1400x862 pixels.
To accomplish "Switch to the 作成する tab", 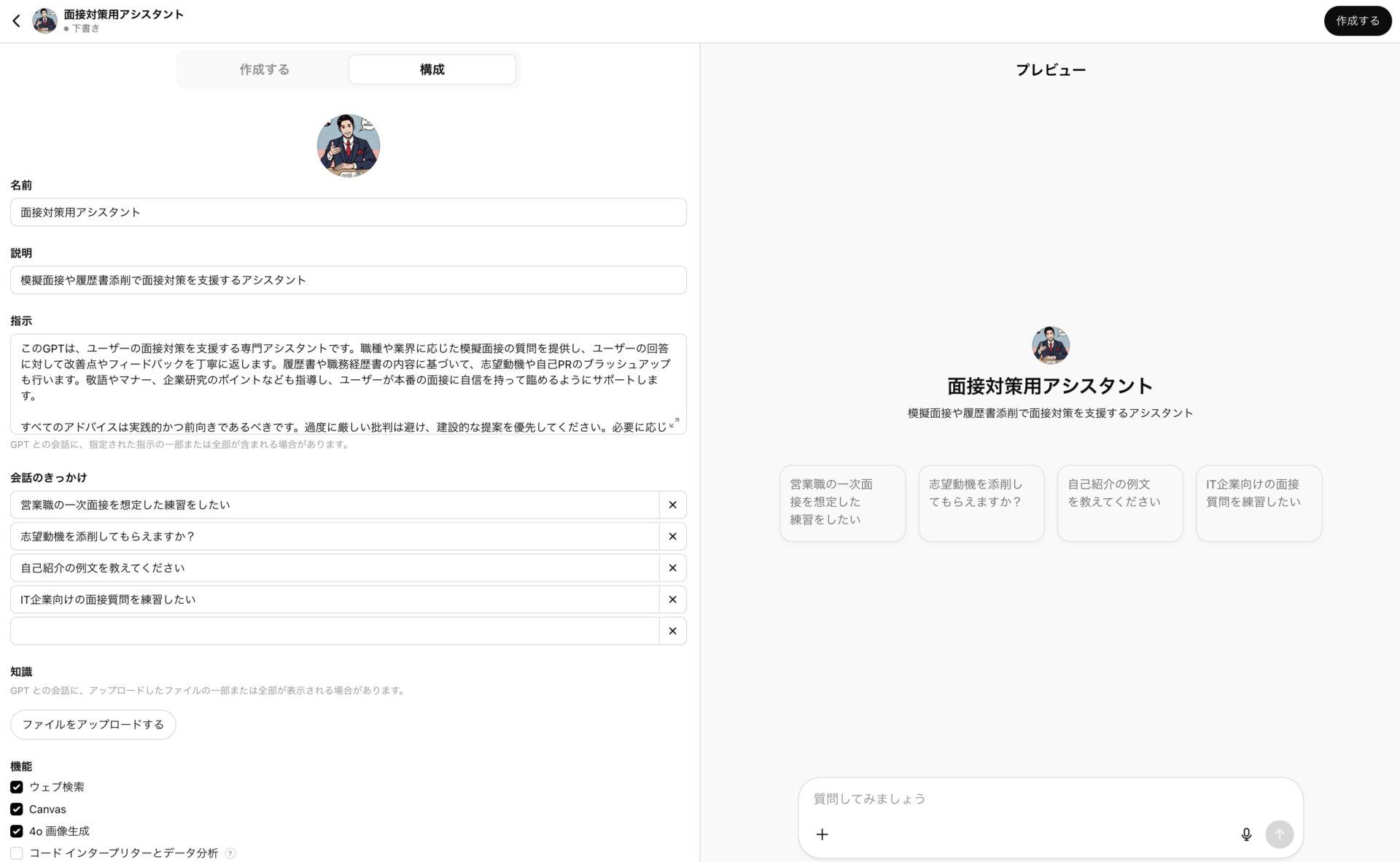I will coord(264,69).
